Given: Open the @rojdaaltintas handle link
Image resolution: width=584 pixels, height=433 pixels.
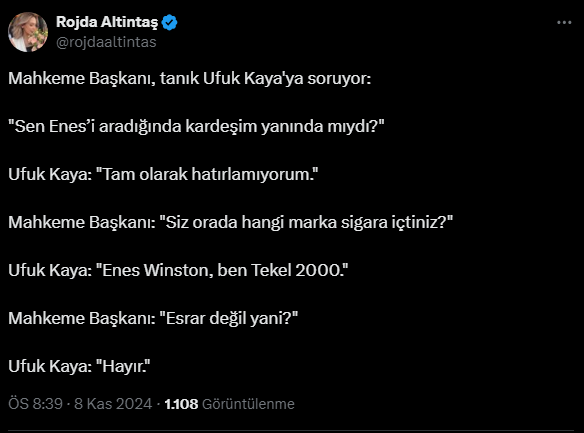Looking at the screenshot, I should click(106, 42).
